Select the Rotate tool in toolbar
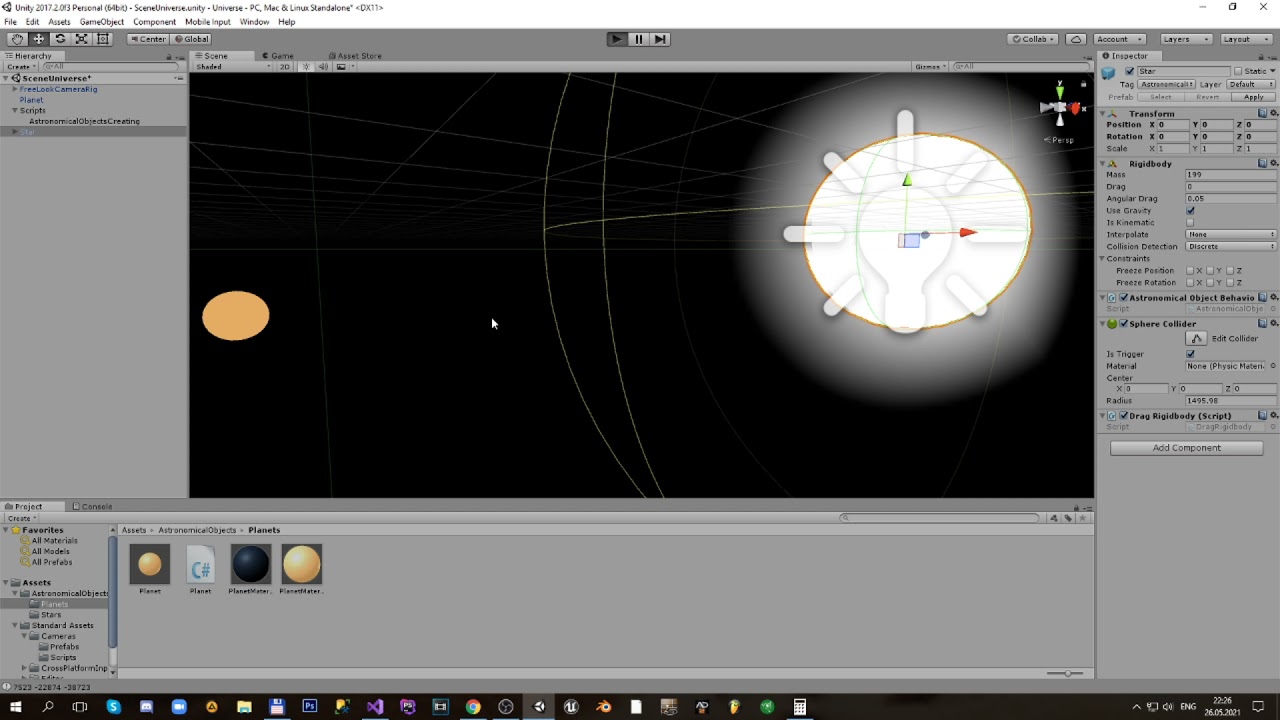 [60, 39]
